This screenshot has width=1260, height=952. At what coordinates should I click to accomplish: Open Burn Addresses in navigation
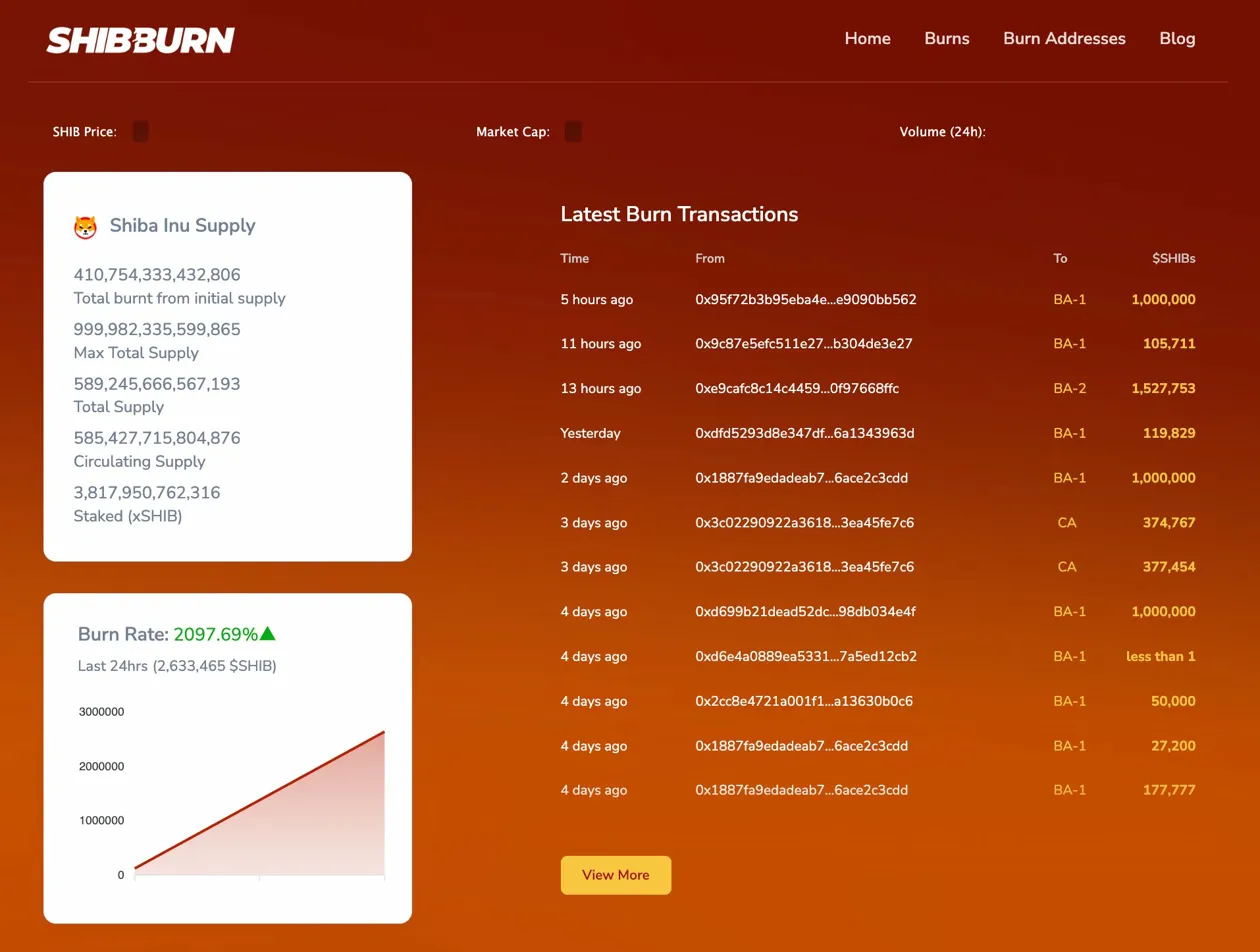(x=1064, y=39)
